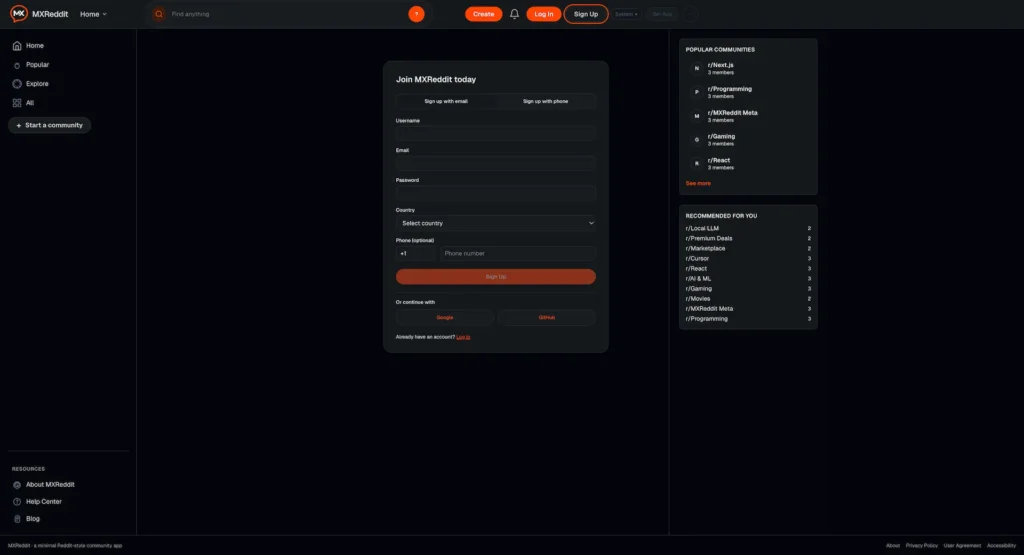The width and height of the screenshot is (1024, 555).
Task: Click the Log in link under form
Action: 463,337
